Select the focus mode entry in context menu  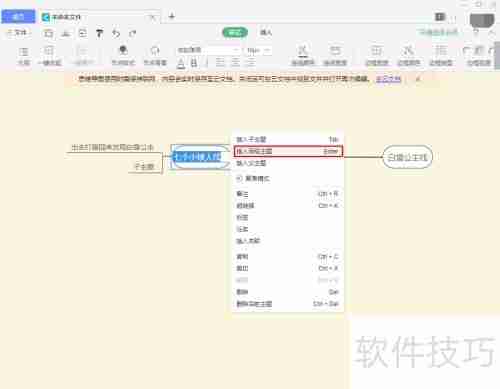(288, 178)
